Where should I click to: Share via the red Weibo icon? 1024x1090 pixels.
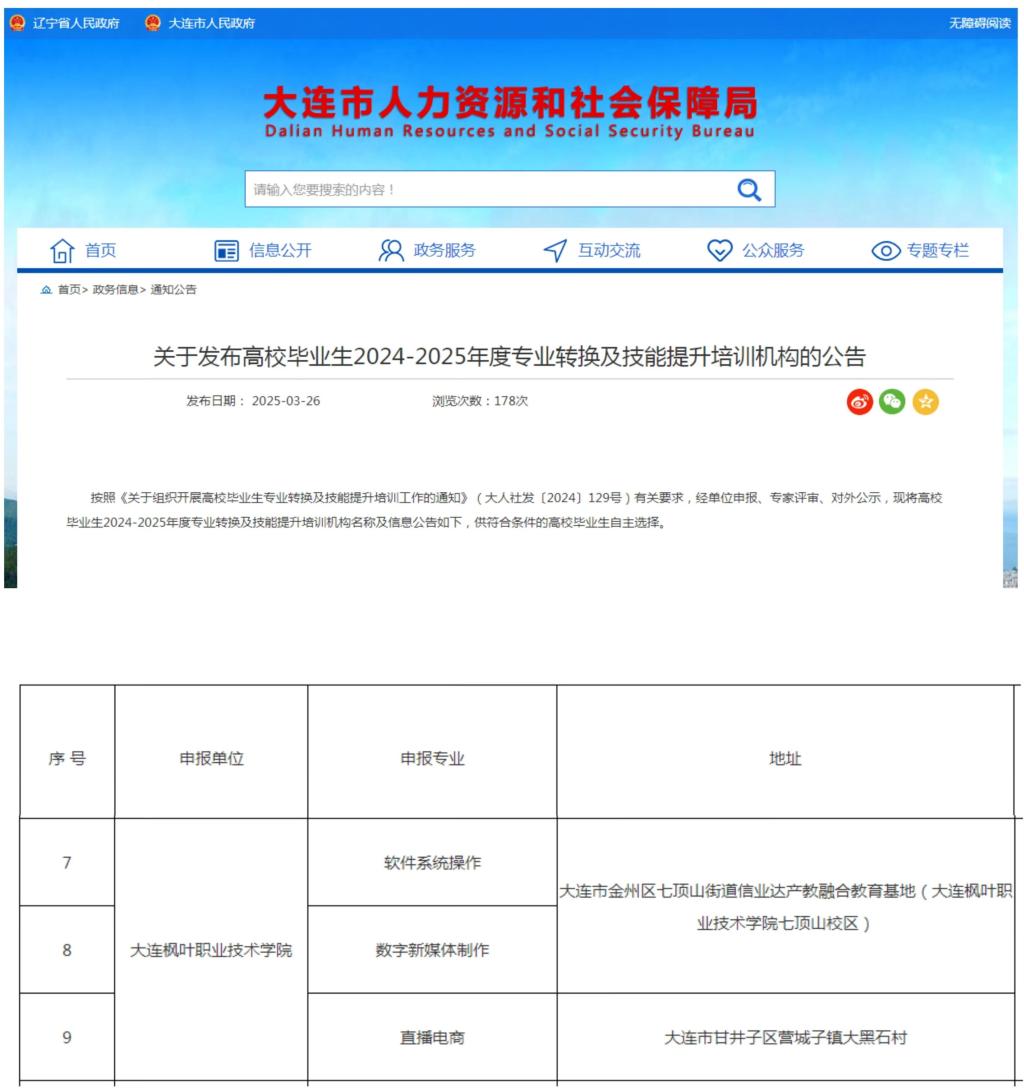click(860, 402)
